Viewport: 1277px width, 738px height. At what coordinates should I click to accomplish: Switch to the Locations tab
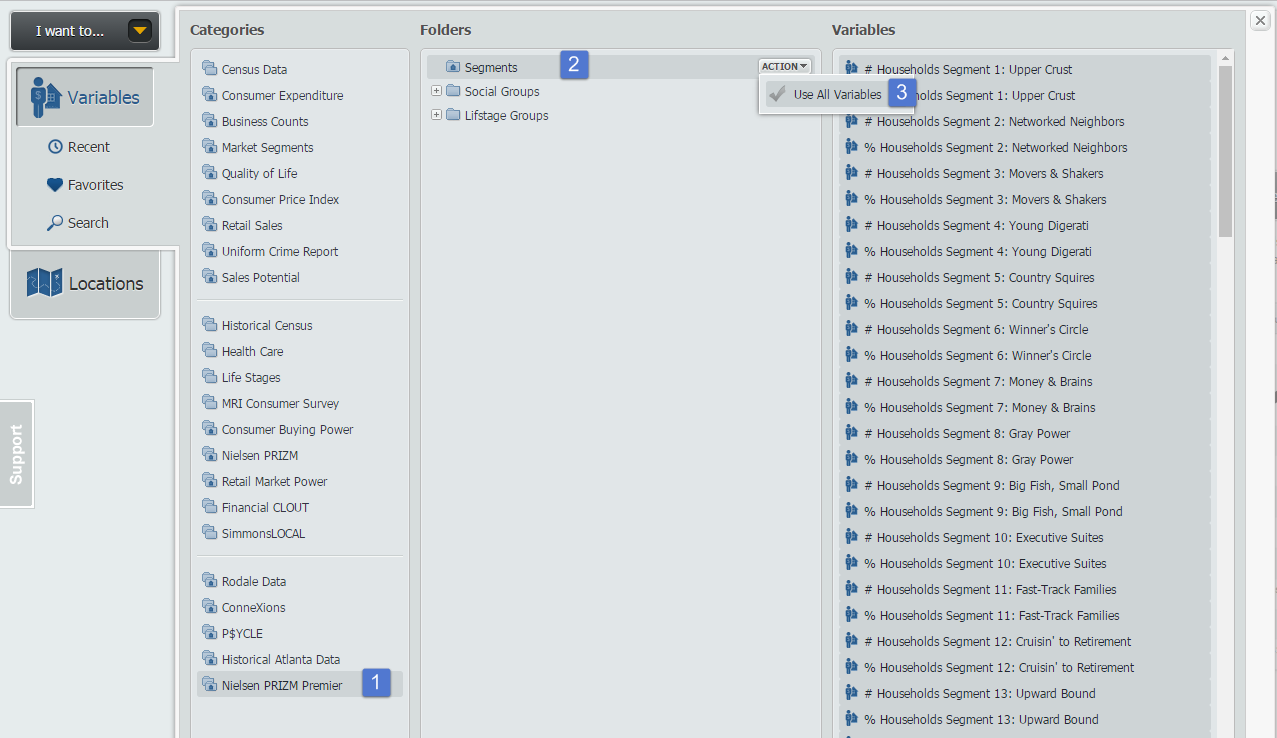85,284
